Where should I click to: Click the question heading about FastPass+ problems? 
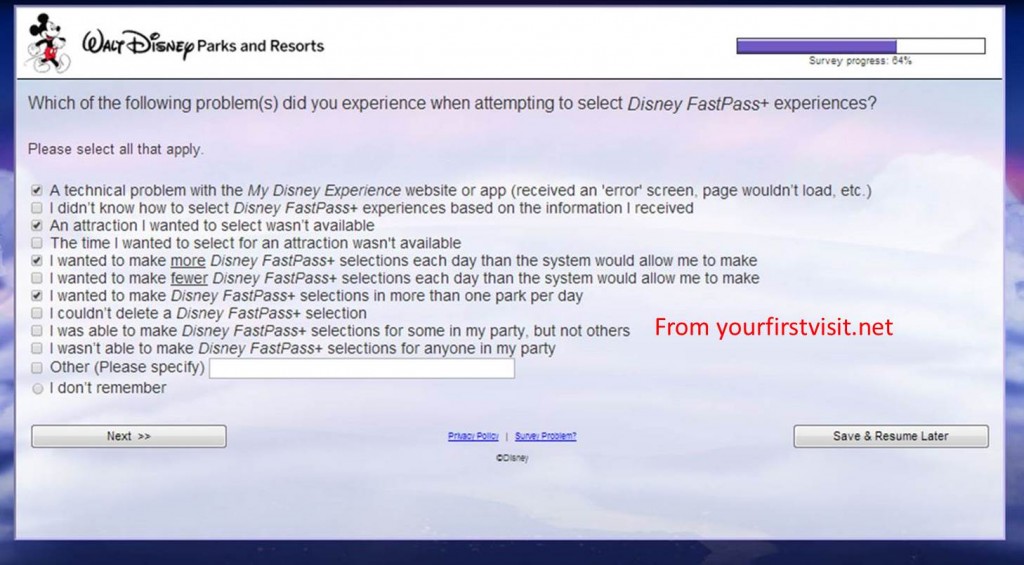452,104
